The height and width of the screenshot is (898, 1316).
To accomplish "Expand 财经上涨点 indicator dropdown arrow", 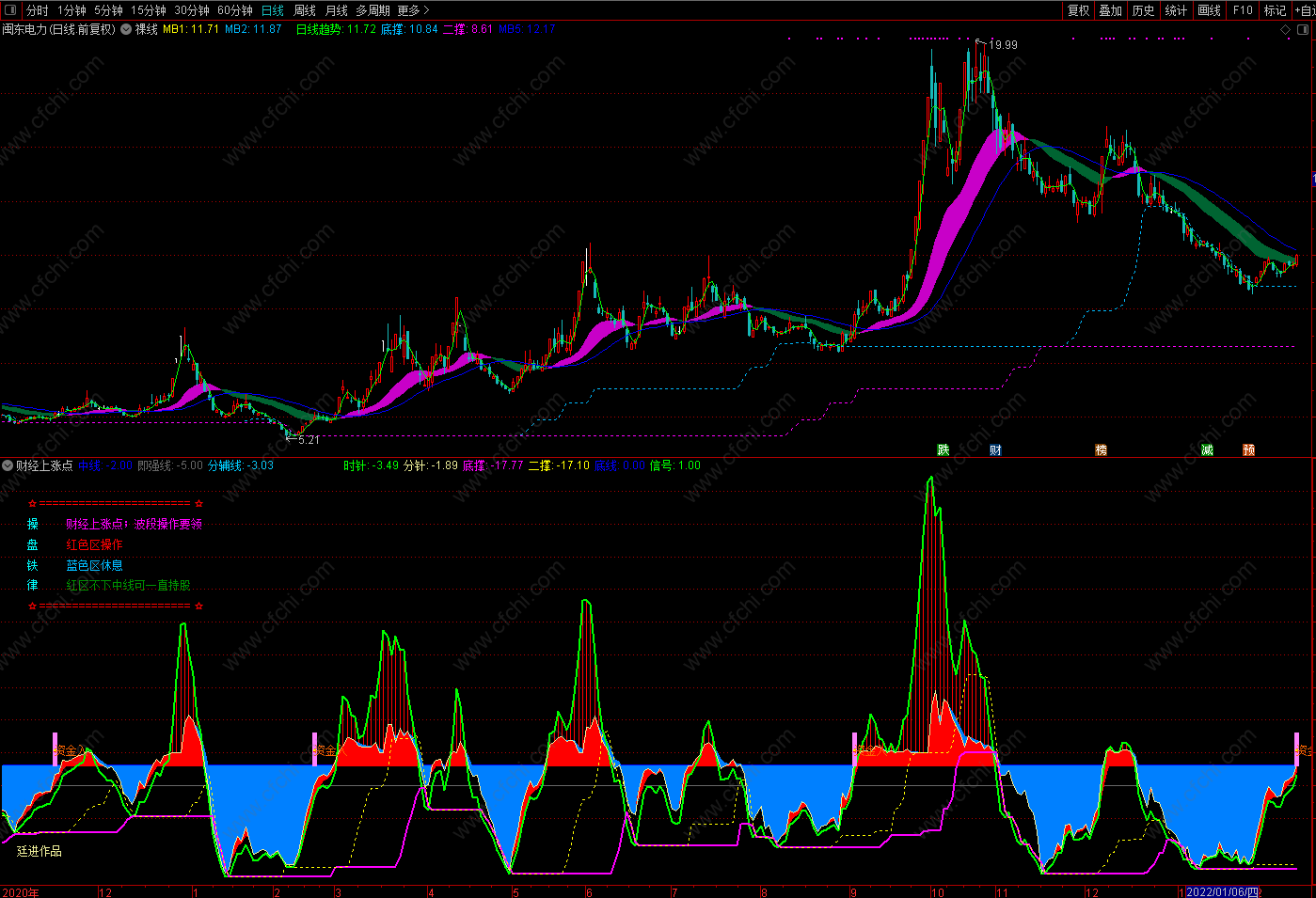I will coord(8,465).
